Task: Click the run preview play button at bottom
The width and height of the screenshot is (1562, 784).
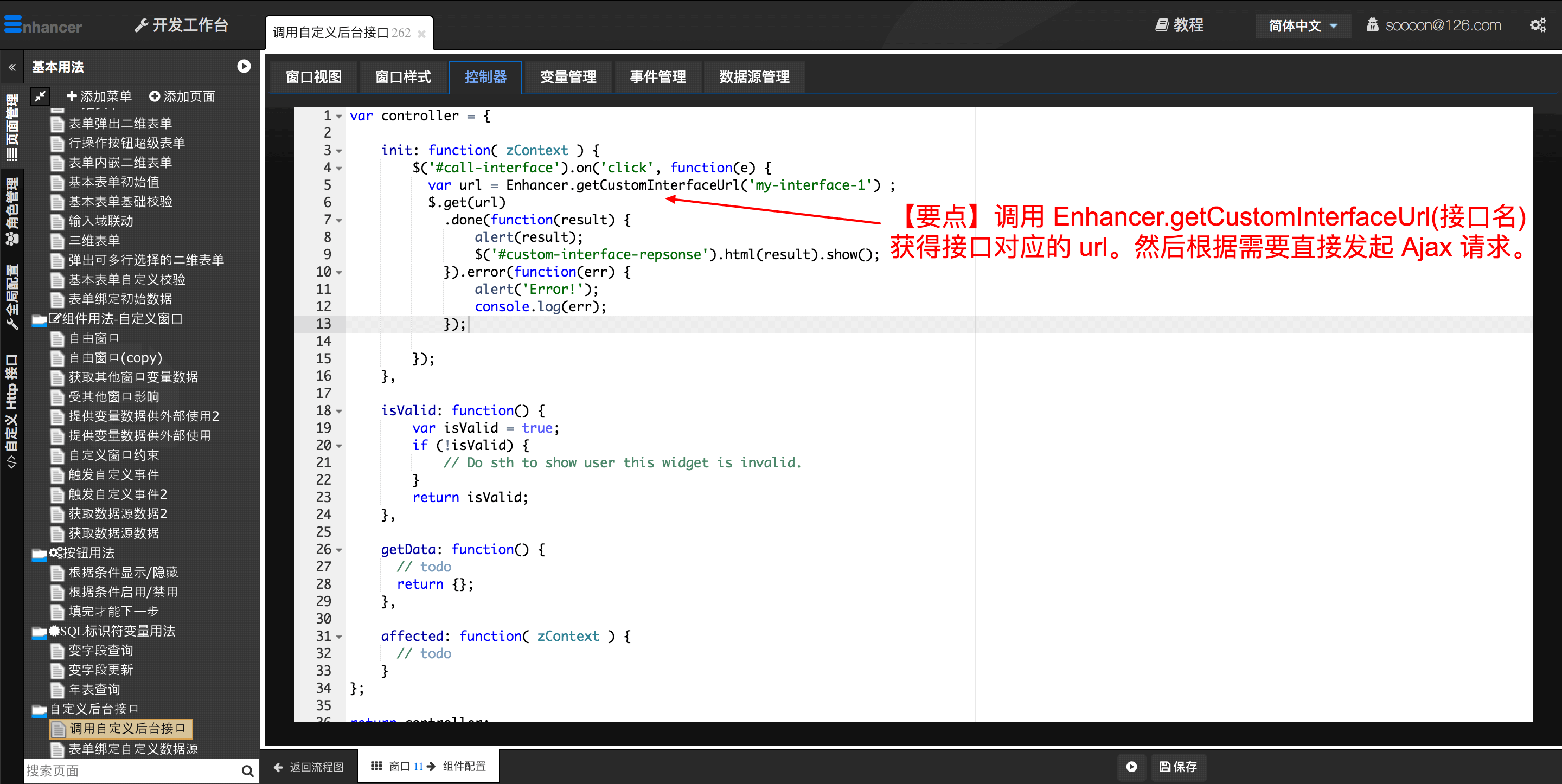Action: 1131,767
